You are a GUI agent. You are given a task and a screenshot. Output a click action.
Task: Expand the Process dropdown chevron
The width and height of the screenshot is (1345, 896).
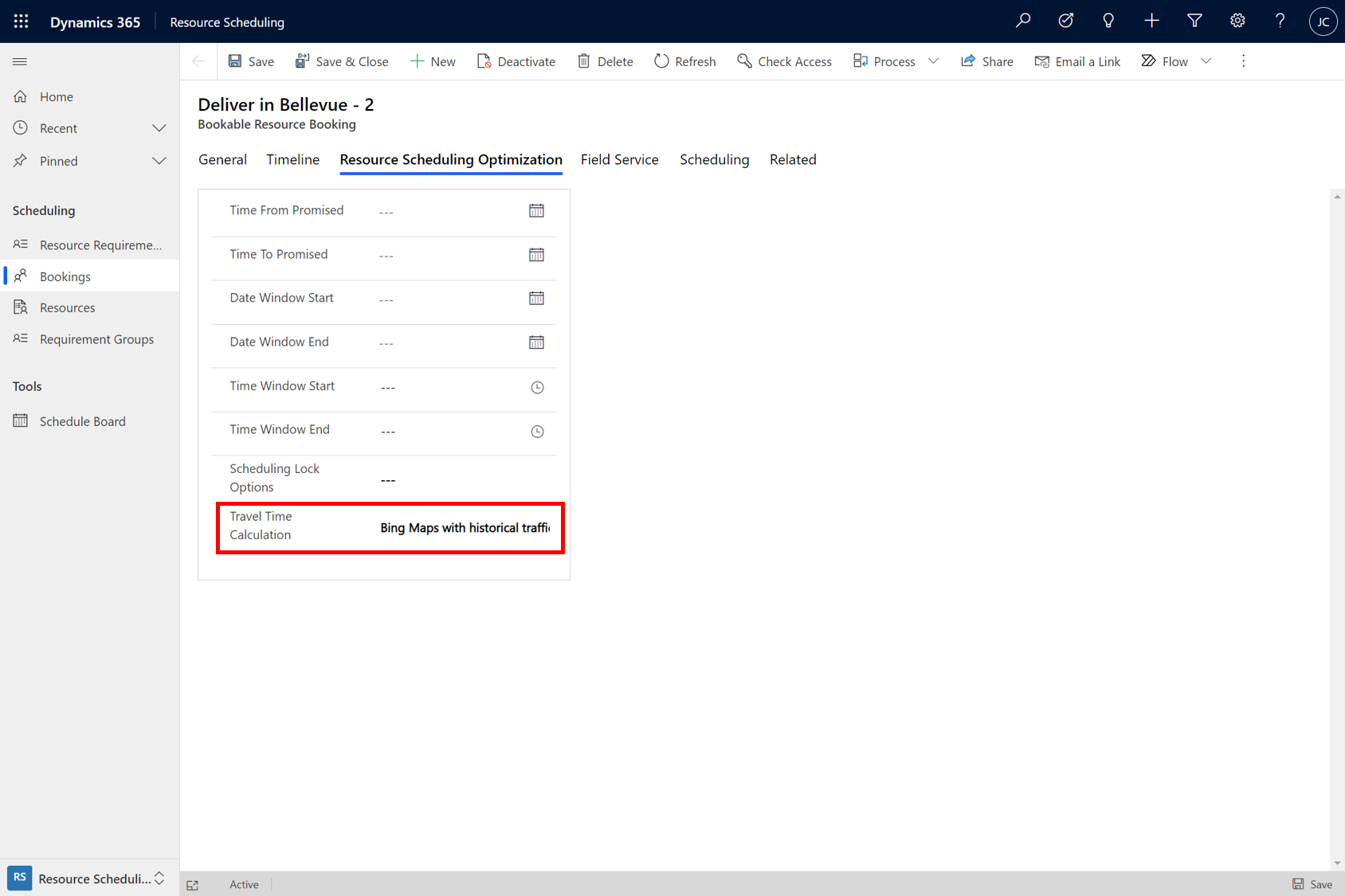click(x=934, y=61)
